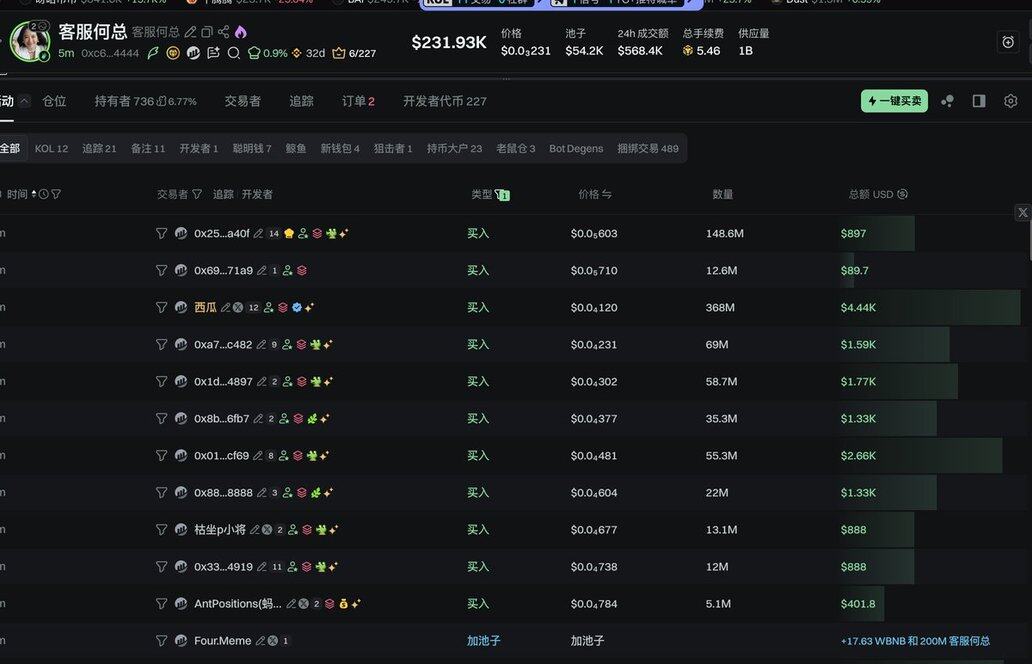
Task: Open the 0xa7...c482 trader address
Action: (x=223, y=345)
